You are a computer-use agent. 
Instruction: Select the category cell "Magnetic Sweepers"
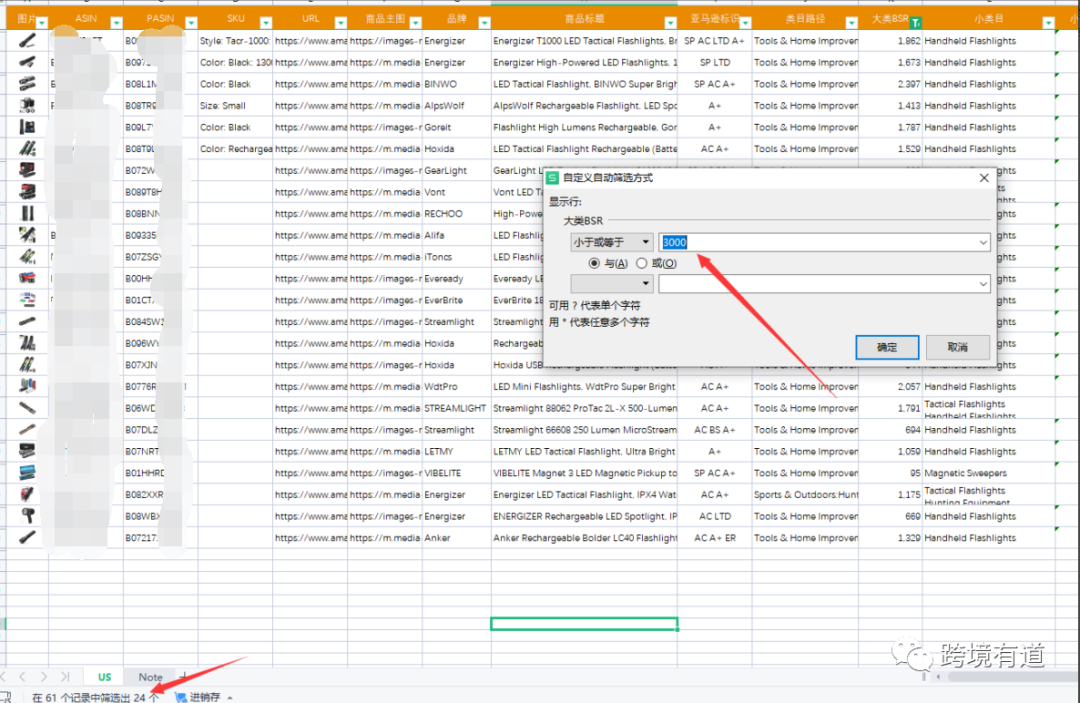point(988,473)
